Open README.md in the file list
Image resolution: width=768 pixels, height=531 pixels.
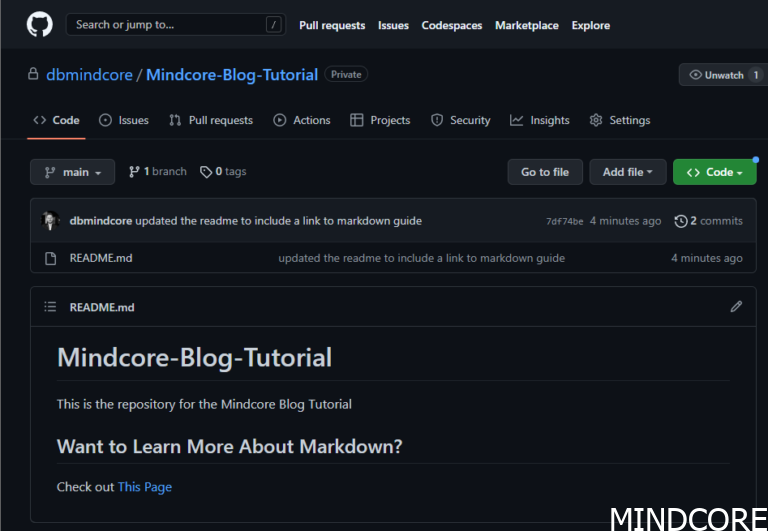click(x=101, y=258)
